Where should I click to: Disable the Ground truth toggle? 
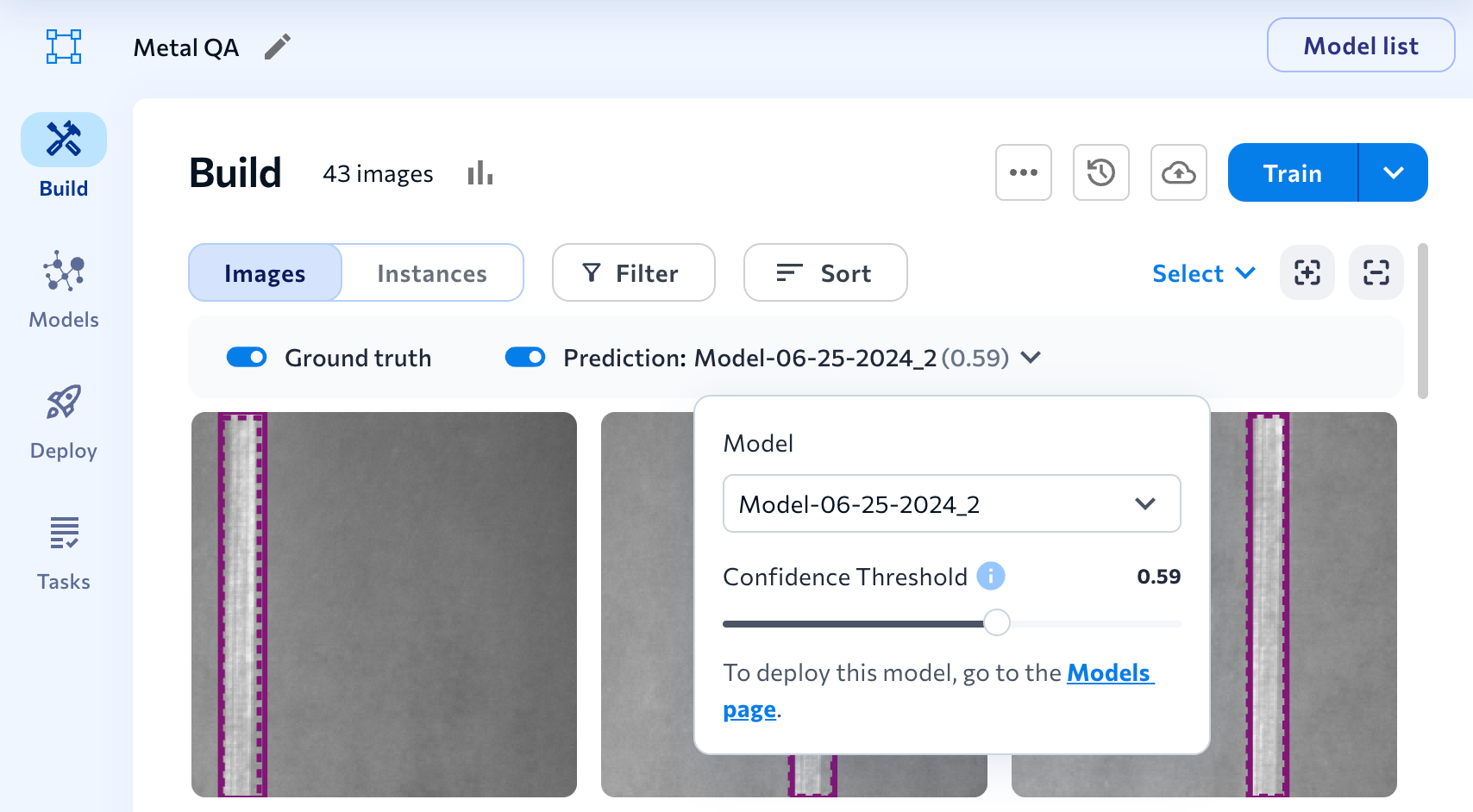coord(247,357)
